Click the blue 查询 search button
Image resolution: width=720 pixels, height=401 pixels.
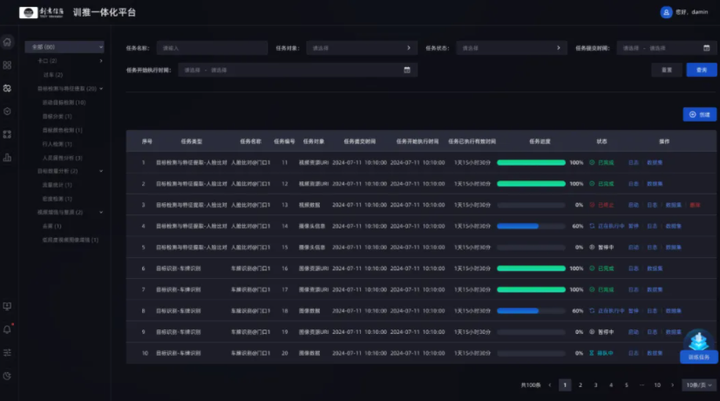coord(701,70)
